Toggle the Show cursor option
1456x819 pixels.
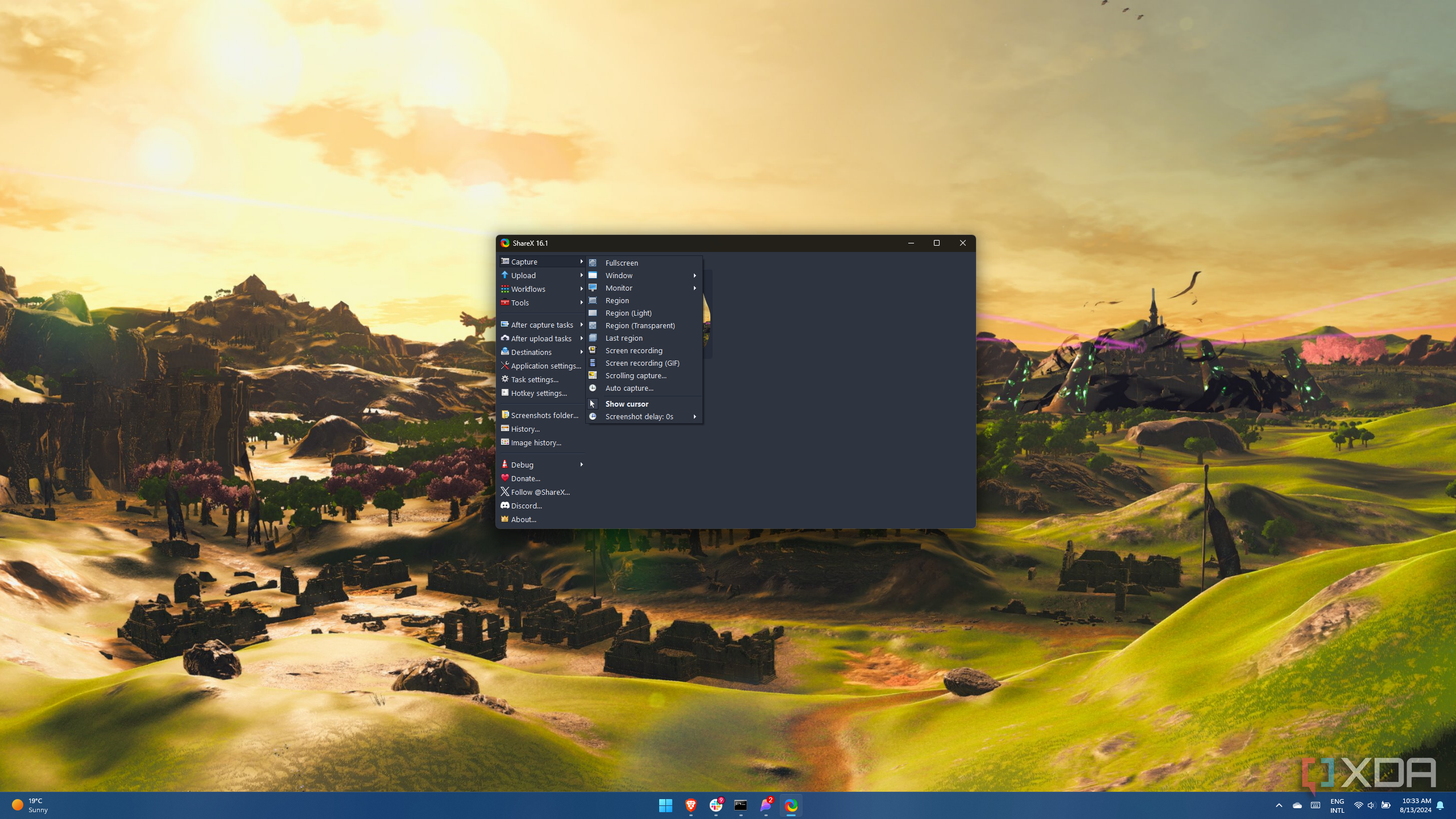[x=644, y=404]
